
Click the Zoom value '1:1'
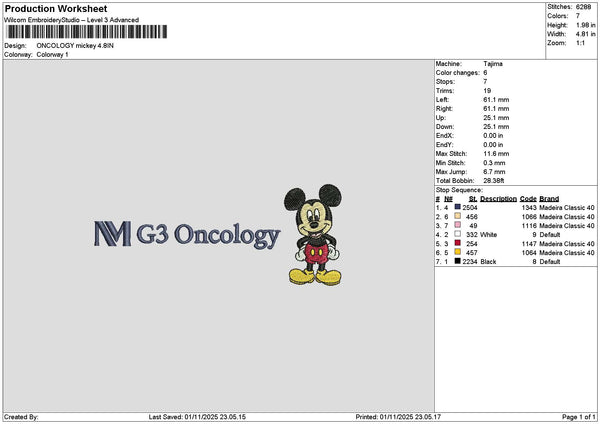click(580, 43)
